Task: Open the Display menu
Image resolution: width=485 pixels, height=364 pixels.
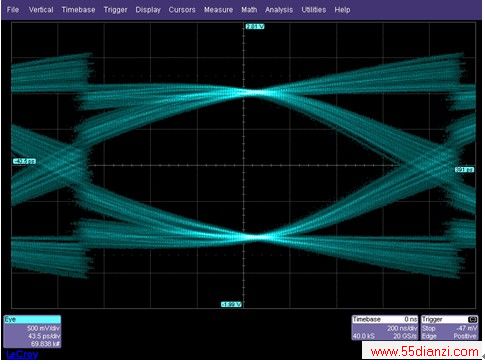Action: [148, 10]
